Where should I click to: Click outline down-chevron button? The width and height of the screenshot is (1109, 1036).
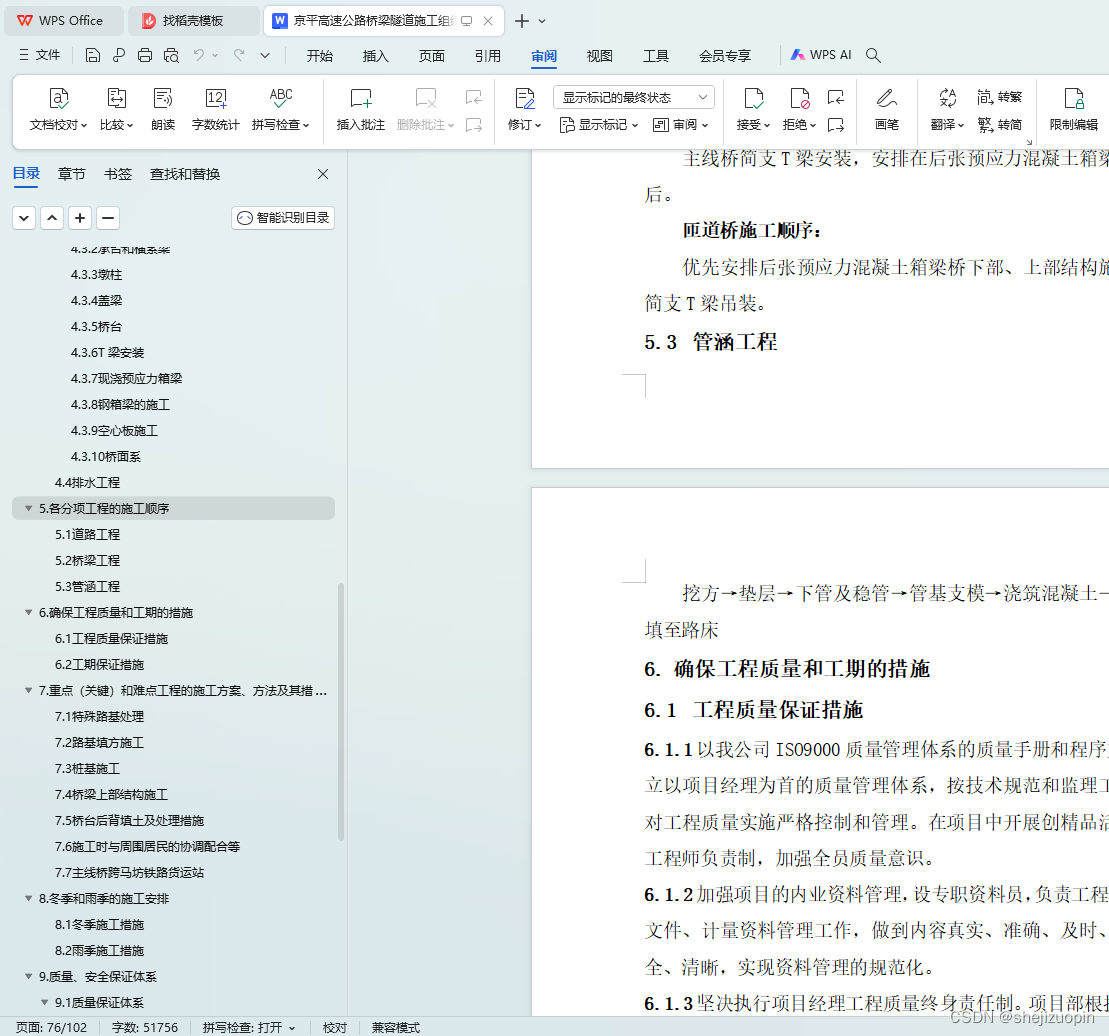point(24,218)
